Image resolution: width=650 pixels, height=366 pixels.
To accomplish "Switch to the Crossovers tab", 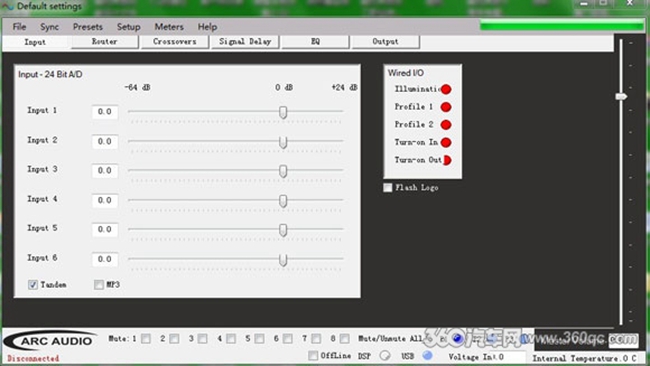I will pyautogui.click(x=175, y=42).
